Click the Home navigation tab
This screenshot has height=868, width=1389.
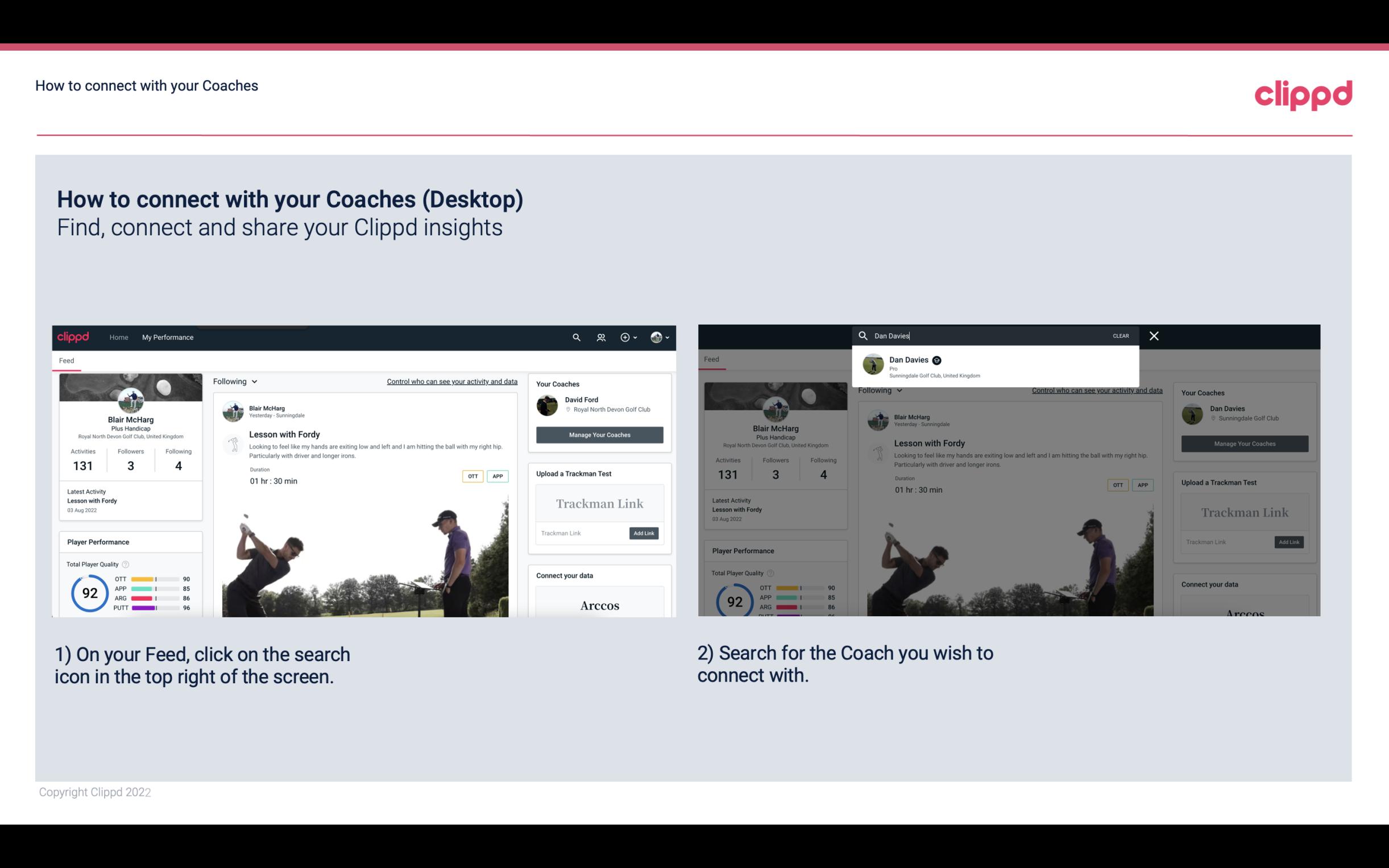coord(118,337)
